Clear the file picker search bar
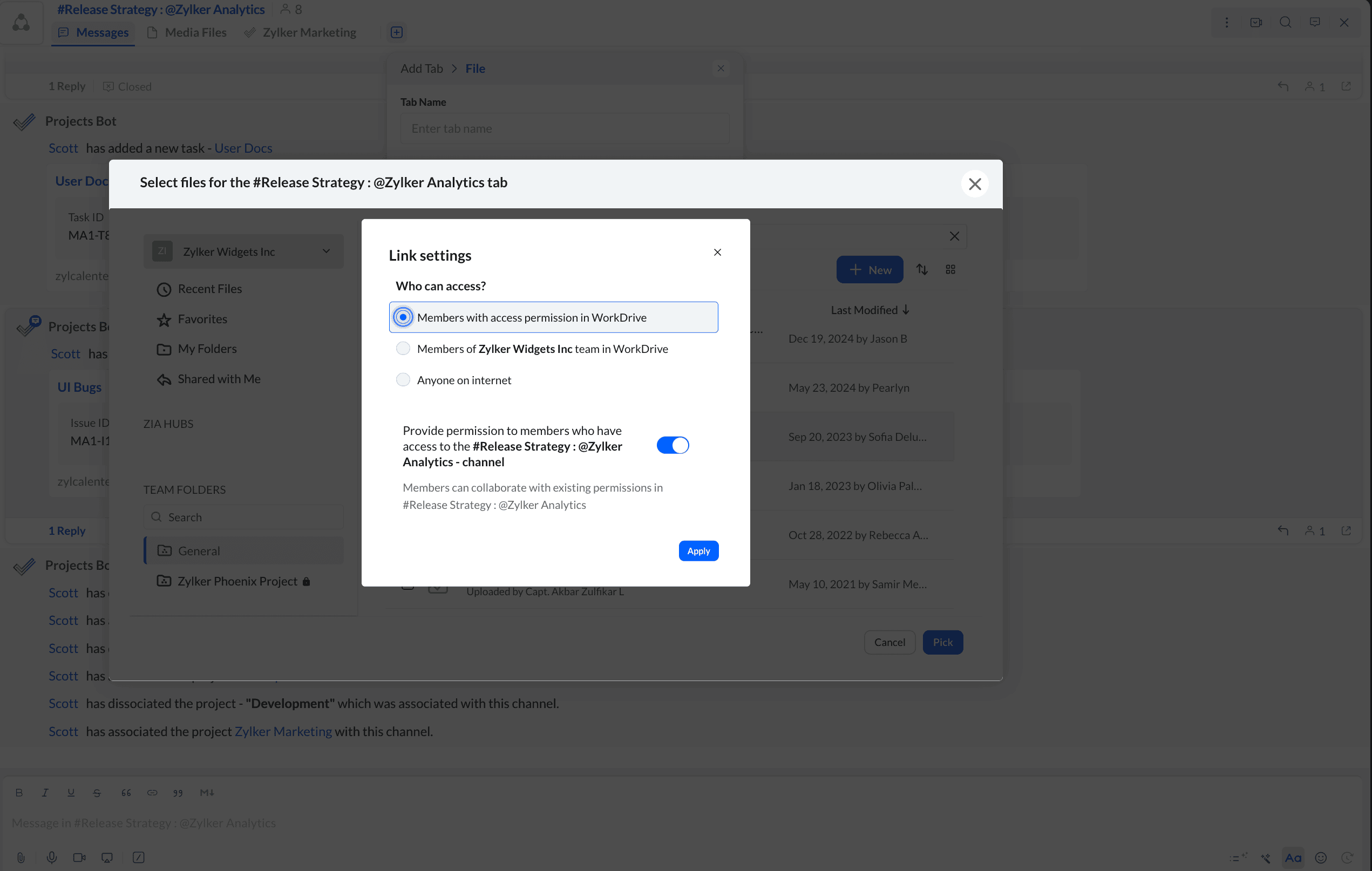 tap(954, 236)
